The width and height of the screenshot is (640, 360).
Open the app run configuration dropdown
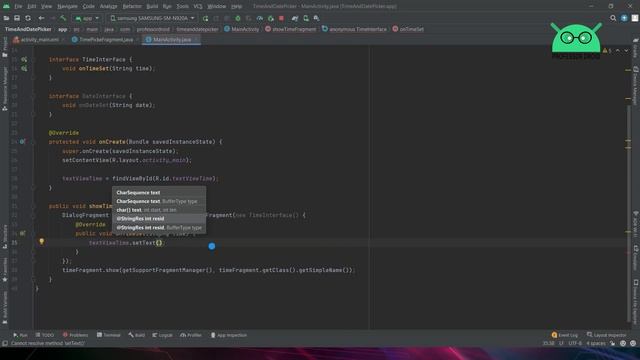(87, 18)
